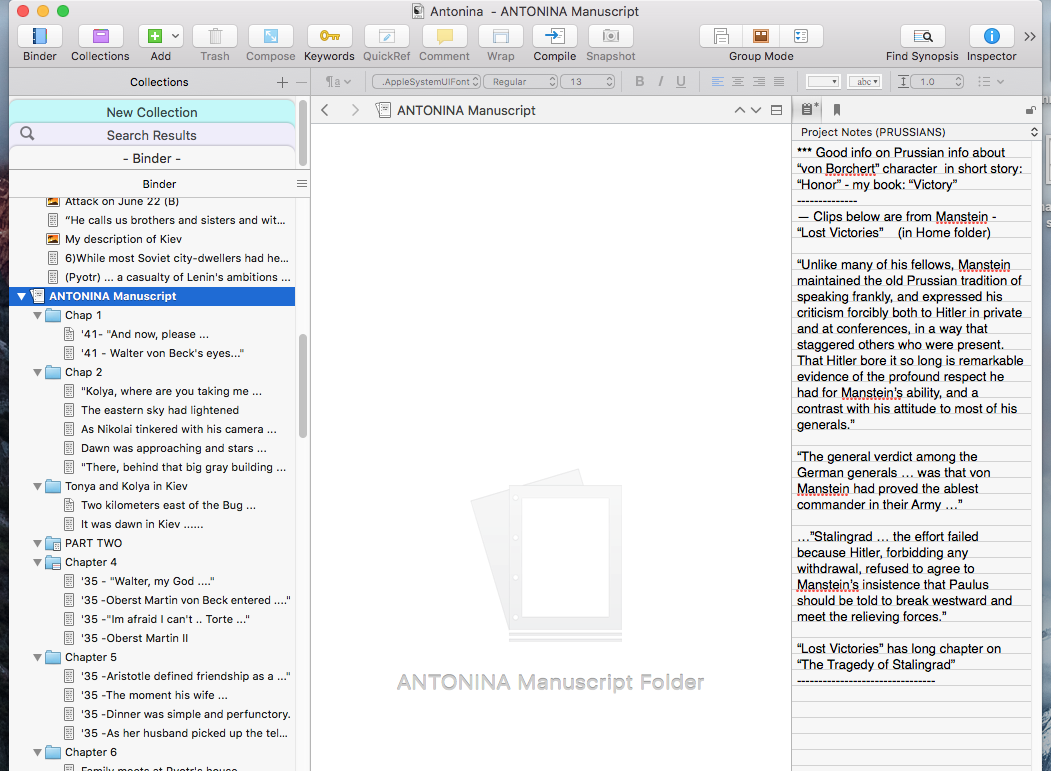Click the inspector bookmark icon
The height and width of the screenshot is (771, 1051).
coord(837,110)
